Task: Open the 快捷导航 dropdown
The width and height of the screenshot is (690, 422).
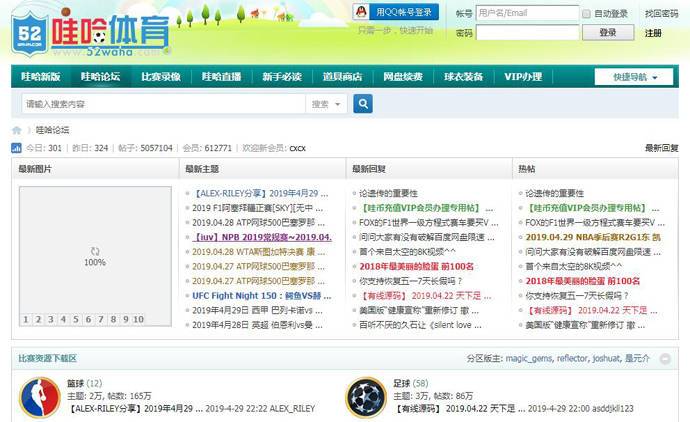Action: pos(633,77)
